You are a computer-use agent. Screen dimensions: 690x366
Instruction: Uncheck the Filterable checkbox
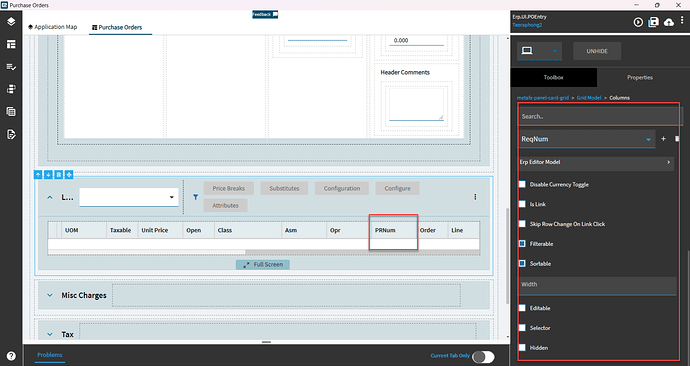tap(522, 244)
